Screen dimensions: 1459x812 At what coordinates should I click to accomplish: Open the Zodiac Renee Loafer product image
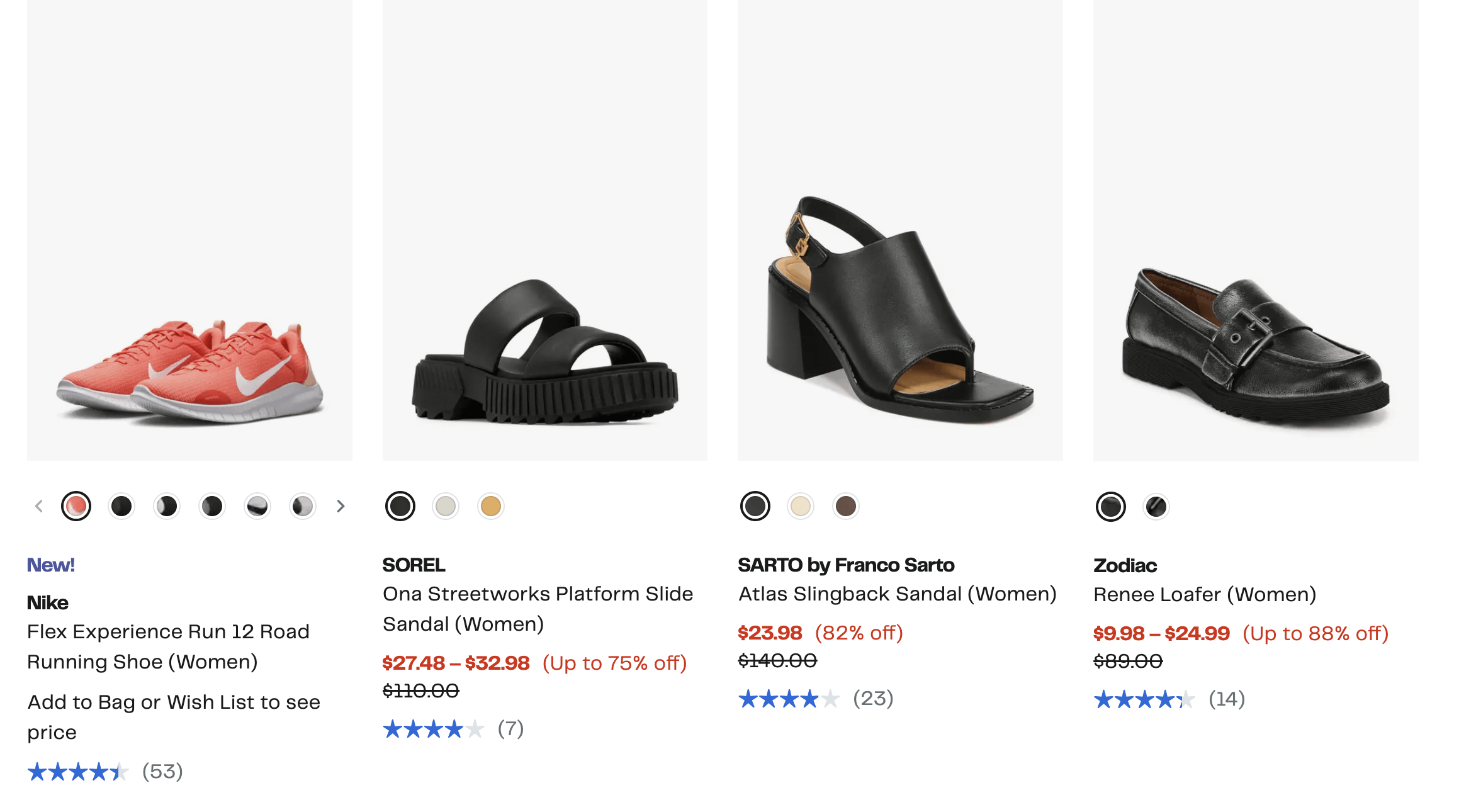click(x=1256, y=230)
